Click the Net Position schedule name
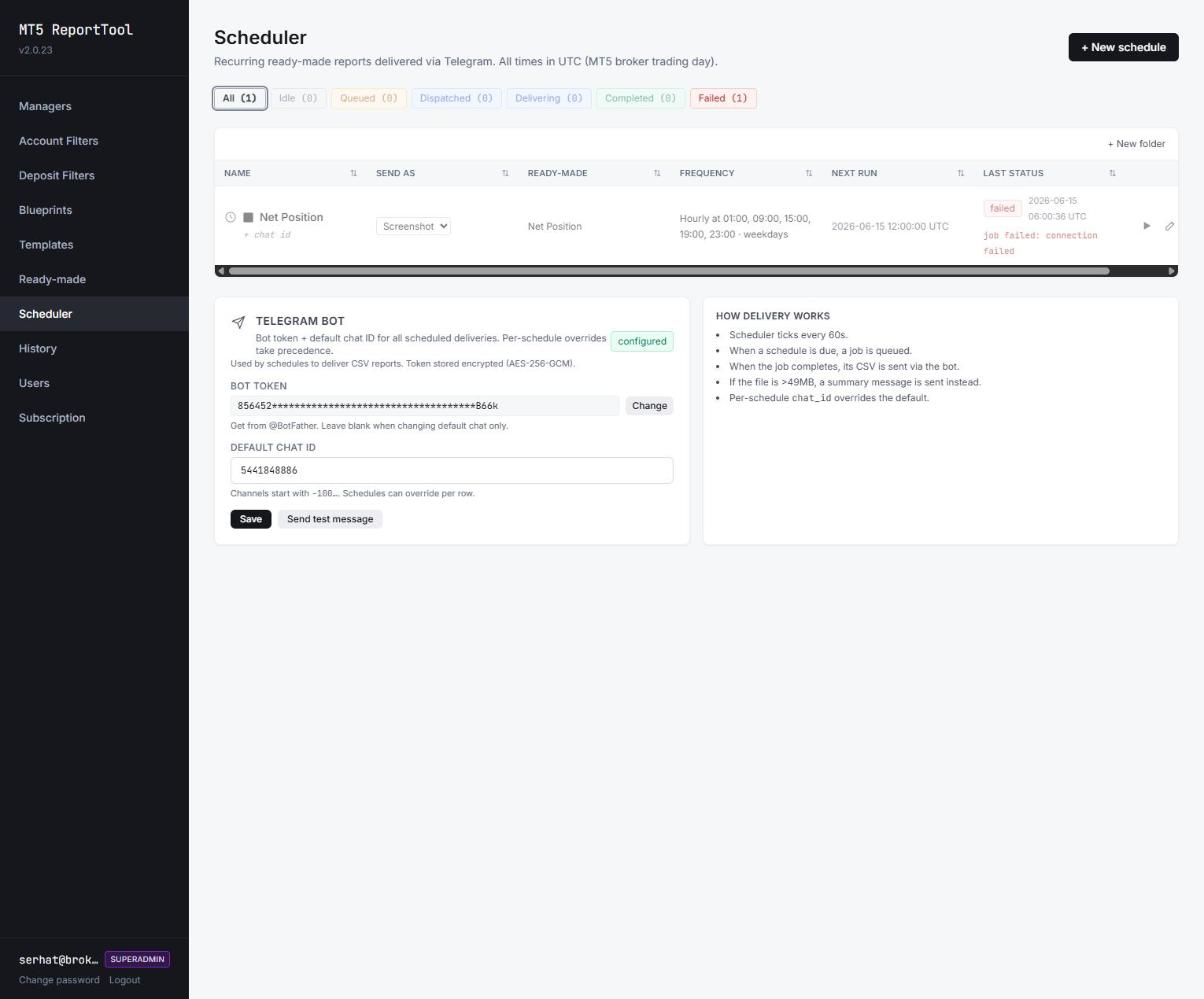This screenshot has width=1204, height=999. tap(291, 217)
